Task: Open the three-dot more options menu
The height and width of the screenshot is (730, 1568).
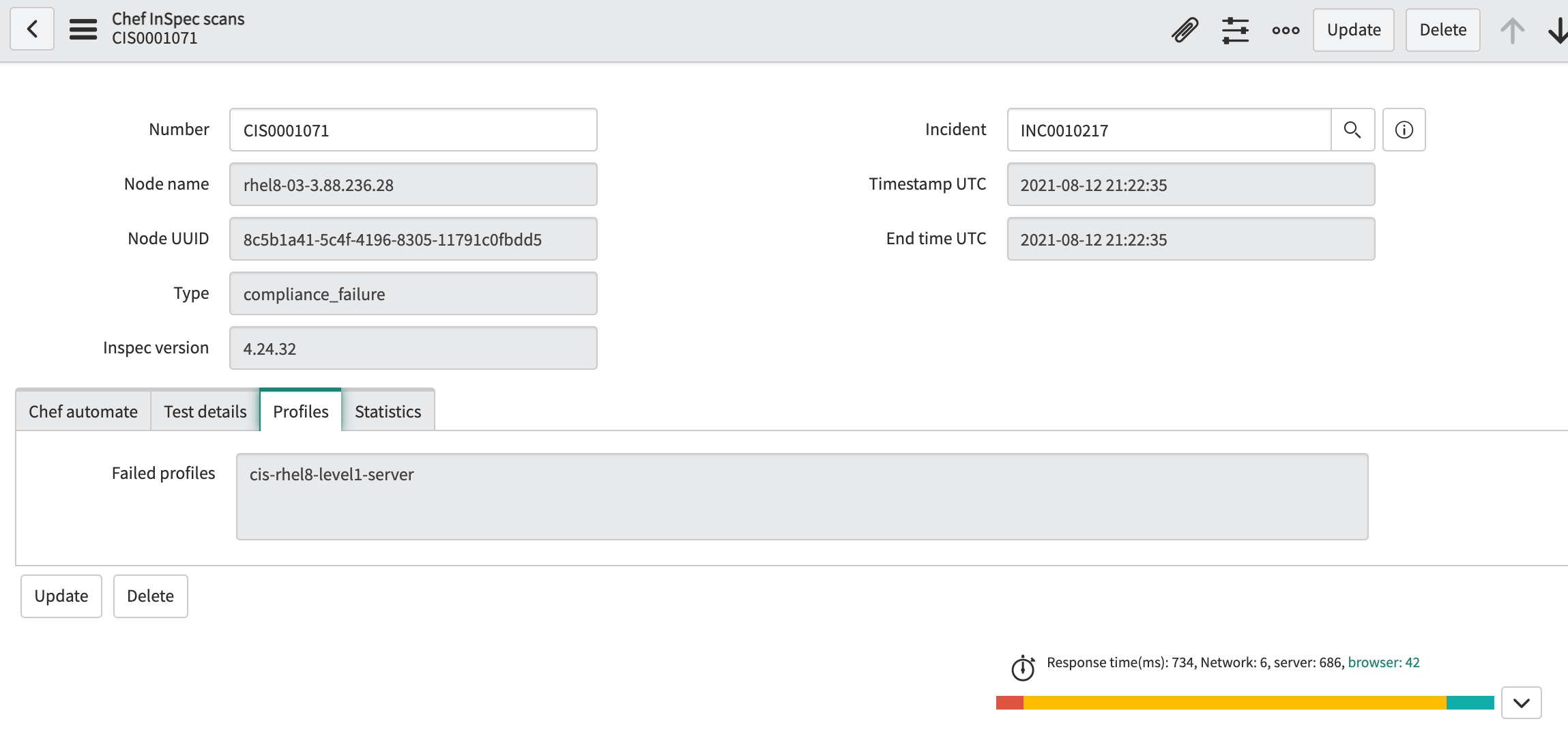Action: tap(1286, 30)
